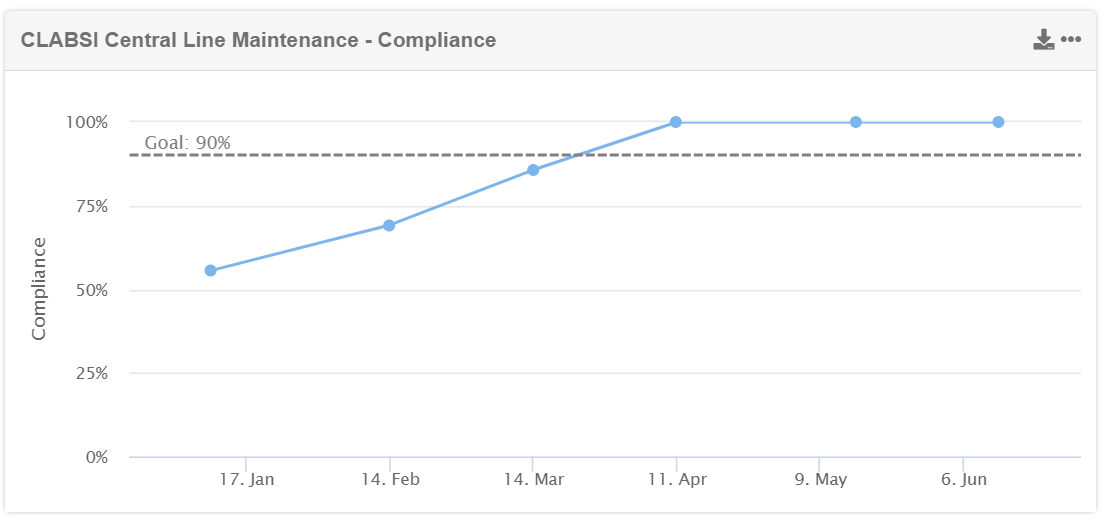Open the more options ellipsis menu

click(x=1071, y=40)
